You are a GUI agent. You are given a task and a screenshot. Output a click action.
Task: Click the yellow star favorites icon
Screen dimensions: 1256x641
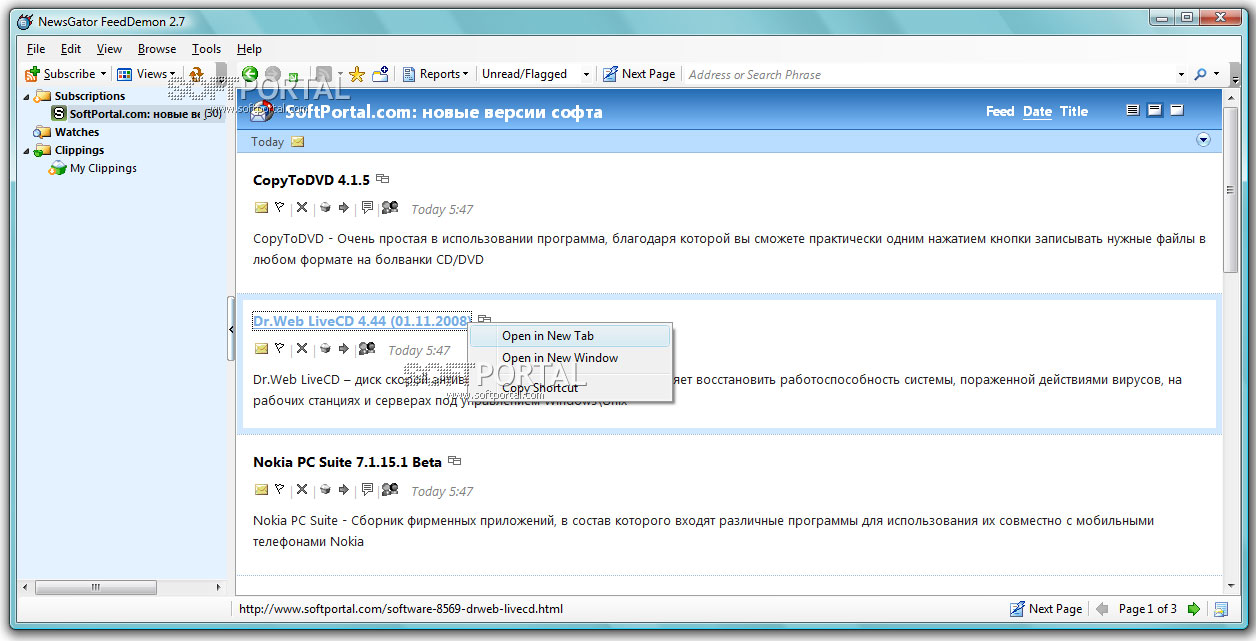(x=356, y=74)
